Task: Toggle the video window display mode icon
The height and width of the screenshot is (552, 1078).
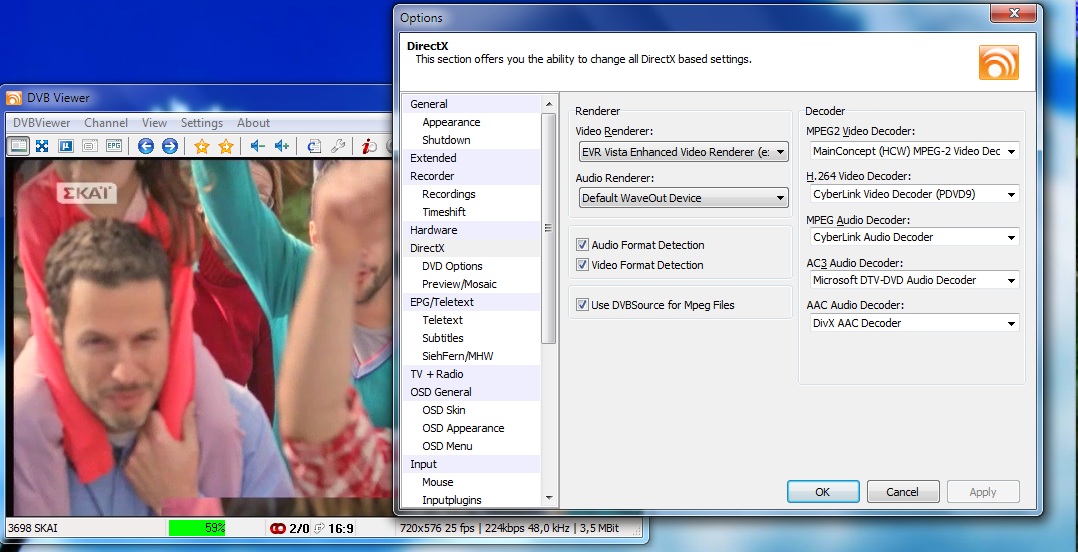Action: coord(19,146)
